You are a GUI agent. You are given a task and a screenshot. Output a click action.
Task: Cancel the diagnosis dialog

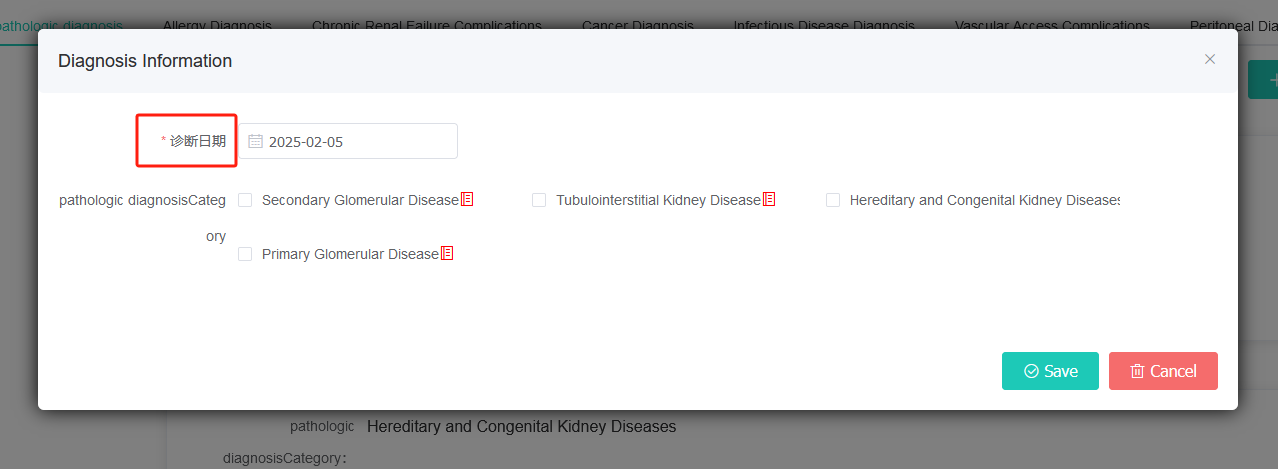click(x=1163, y=371)
